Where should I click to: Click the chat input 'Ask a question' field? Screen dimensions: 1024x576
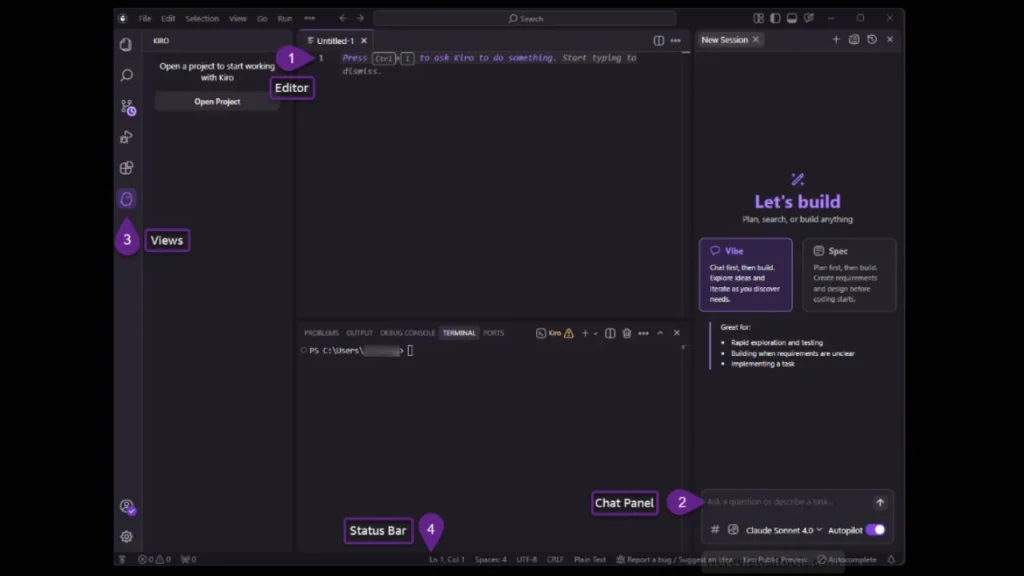[x=786, y=502]
